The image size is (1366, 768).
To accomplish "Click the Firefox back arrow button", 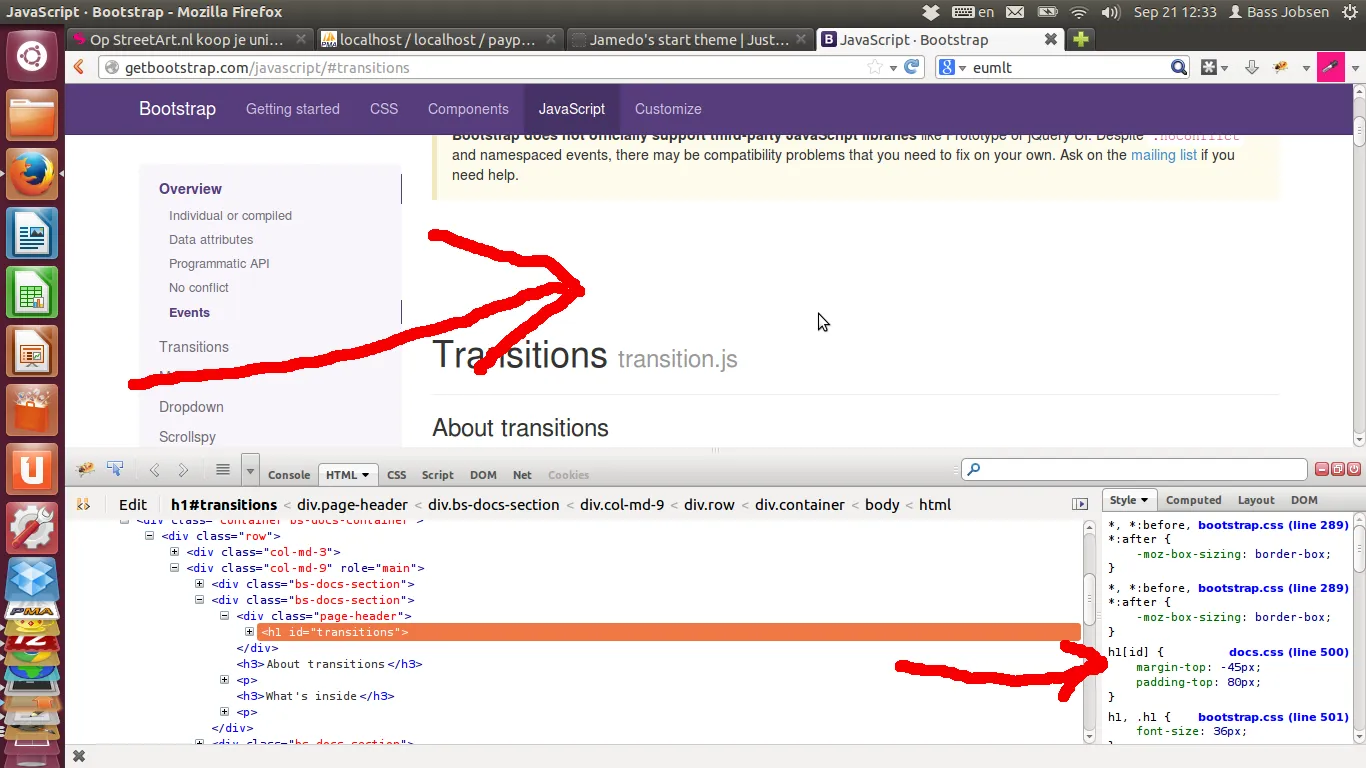I will 79,68.
